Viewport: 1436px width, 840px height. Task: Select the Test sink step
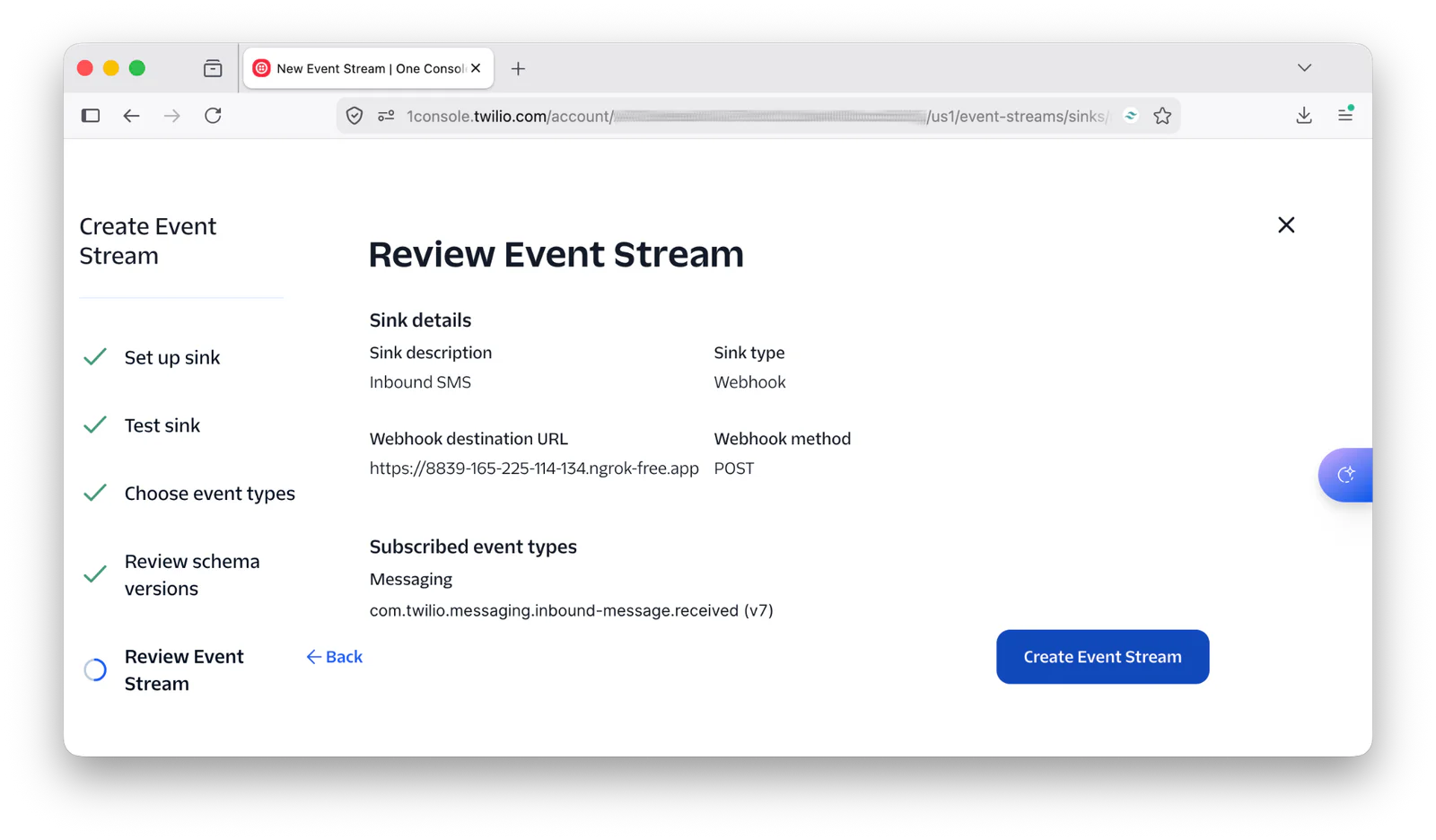coord(162,425)
